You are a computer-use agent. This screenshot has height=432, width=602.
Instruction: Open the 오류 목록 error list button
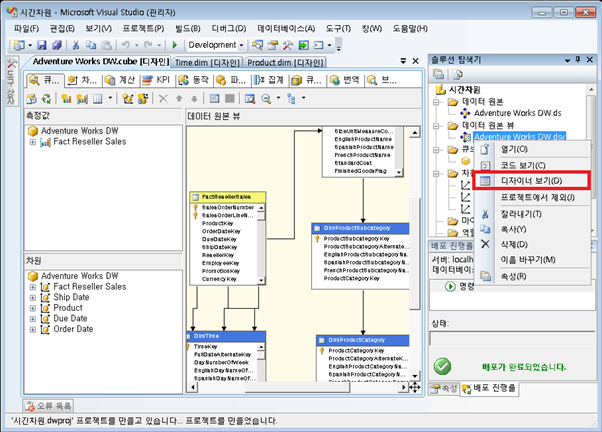coord(48,406)
